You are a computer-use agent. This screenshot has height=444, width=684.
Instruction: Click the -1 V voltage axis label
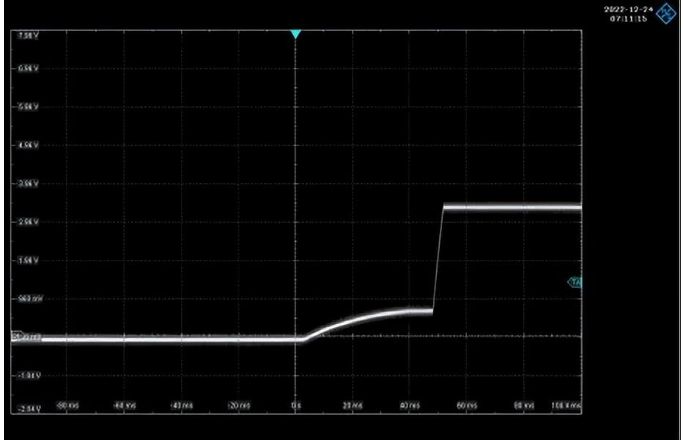[29, 376]
